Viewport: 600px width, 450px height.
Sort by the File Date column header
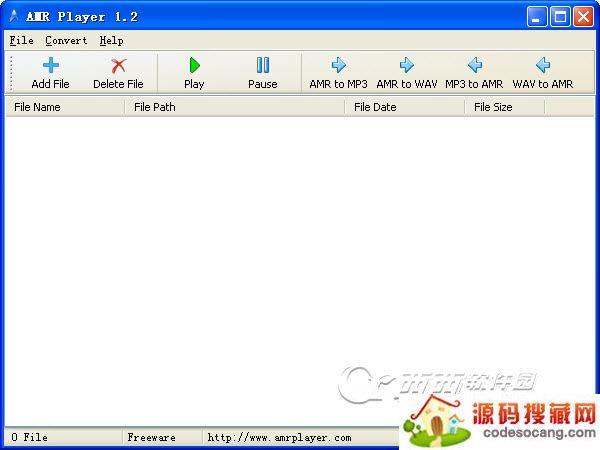pos(405,107)
